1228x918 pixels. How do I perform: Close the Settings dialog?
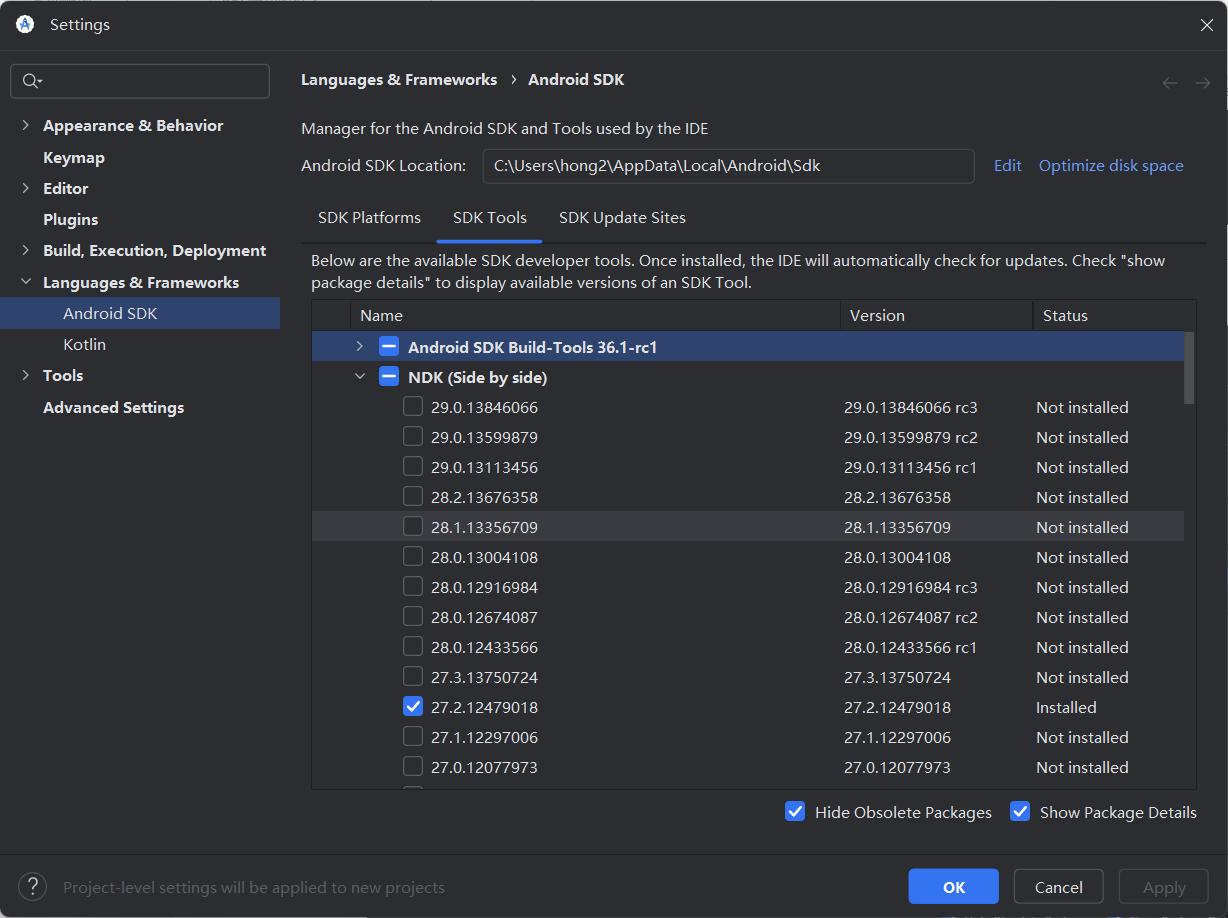[x=1207, y=25]
